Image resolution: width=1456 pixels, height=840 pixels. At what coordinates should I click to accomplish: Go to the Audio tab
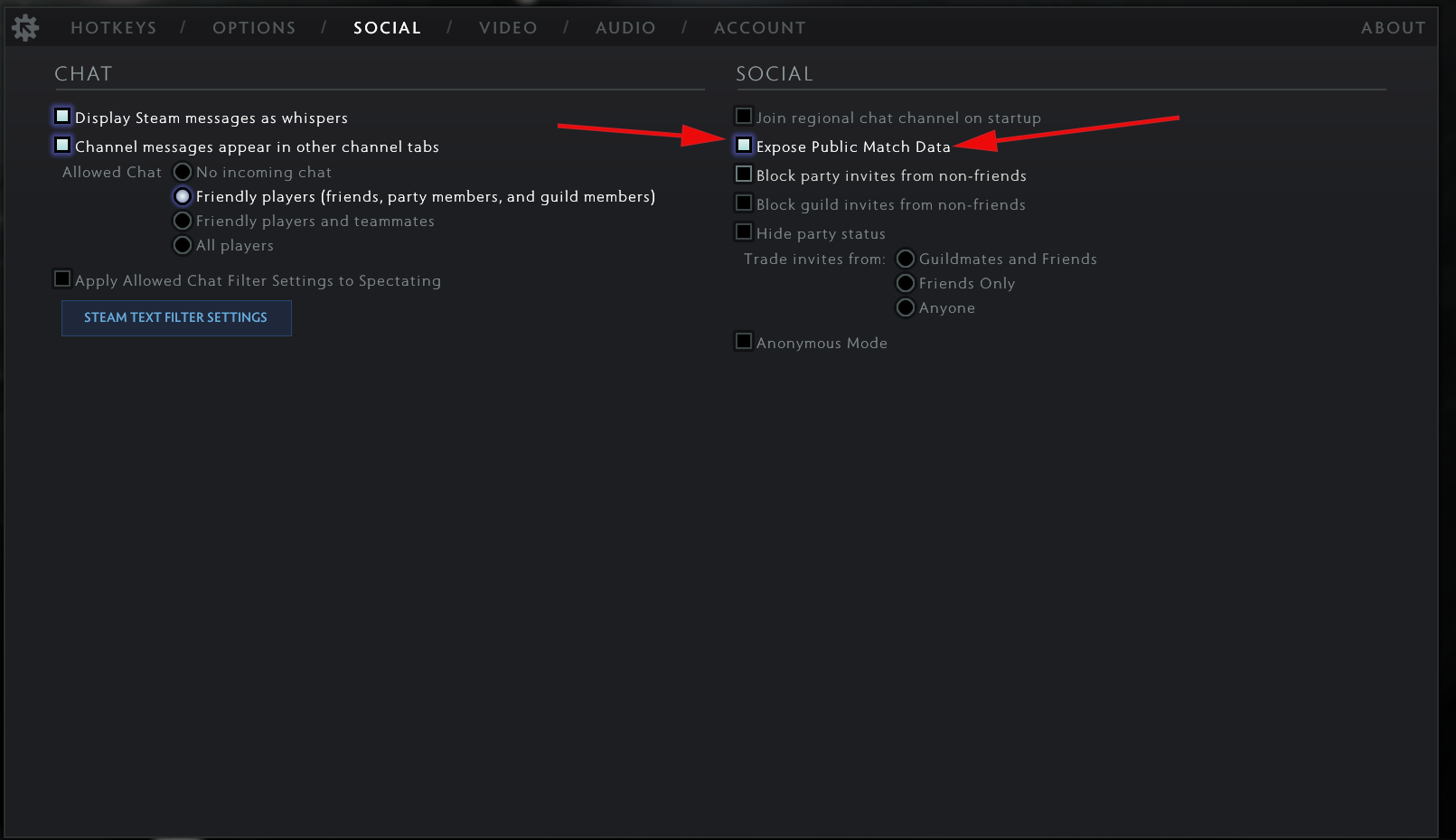coord(625,28)
